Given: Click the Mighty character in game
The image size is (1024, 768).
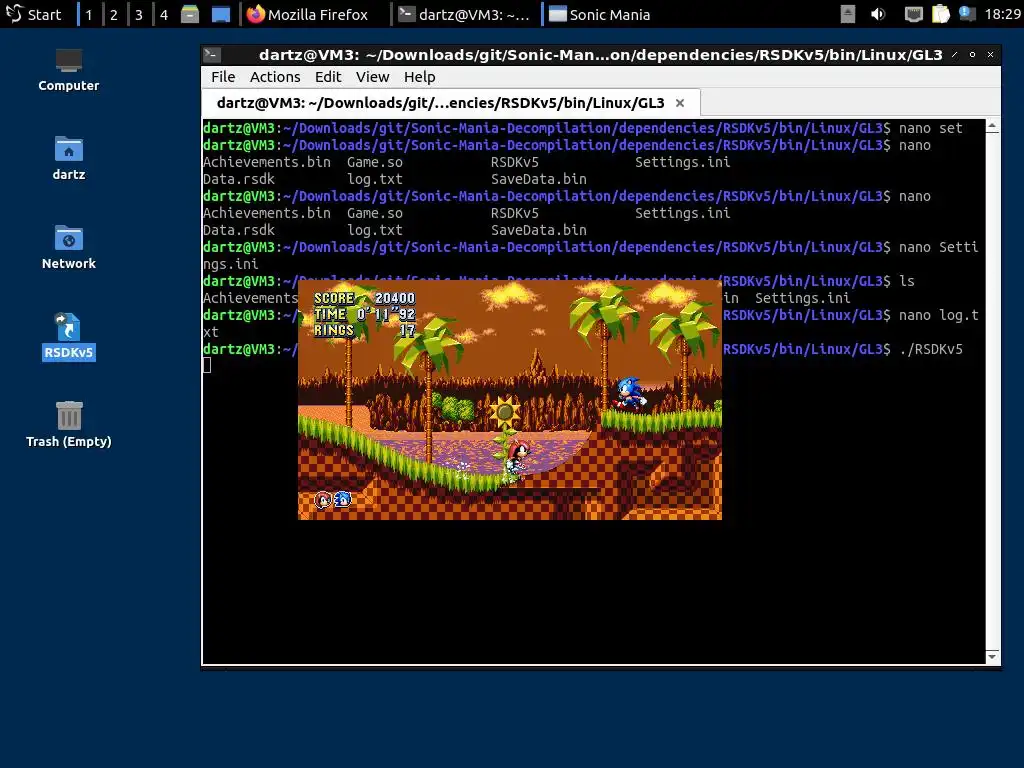Looking at the screenshot, I should click(517, 460).
